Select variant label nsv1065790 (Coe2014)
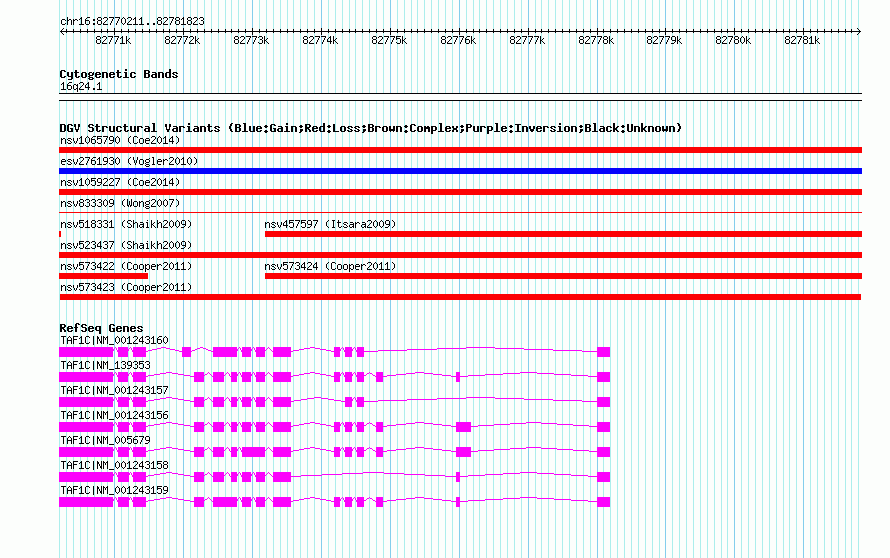The height and width of the screenshot is (558, 890). click(120, 140)
